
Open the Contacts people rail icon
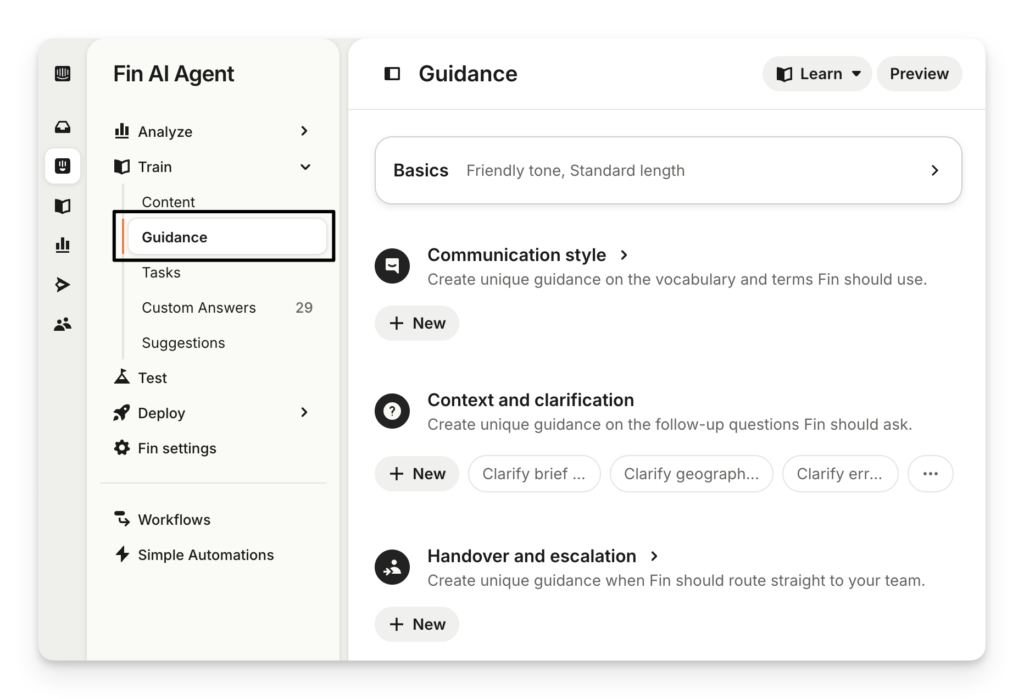point(63,324)
